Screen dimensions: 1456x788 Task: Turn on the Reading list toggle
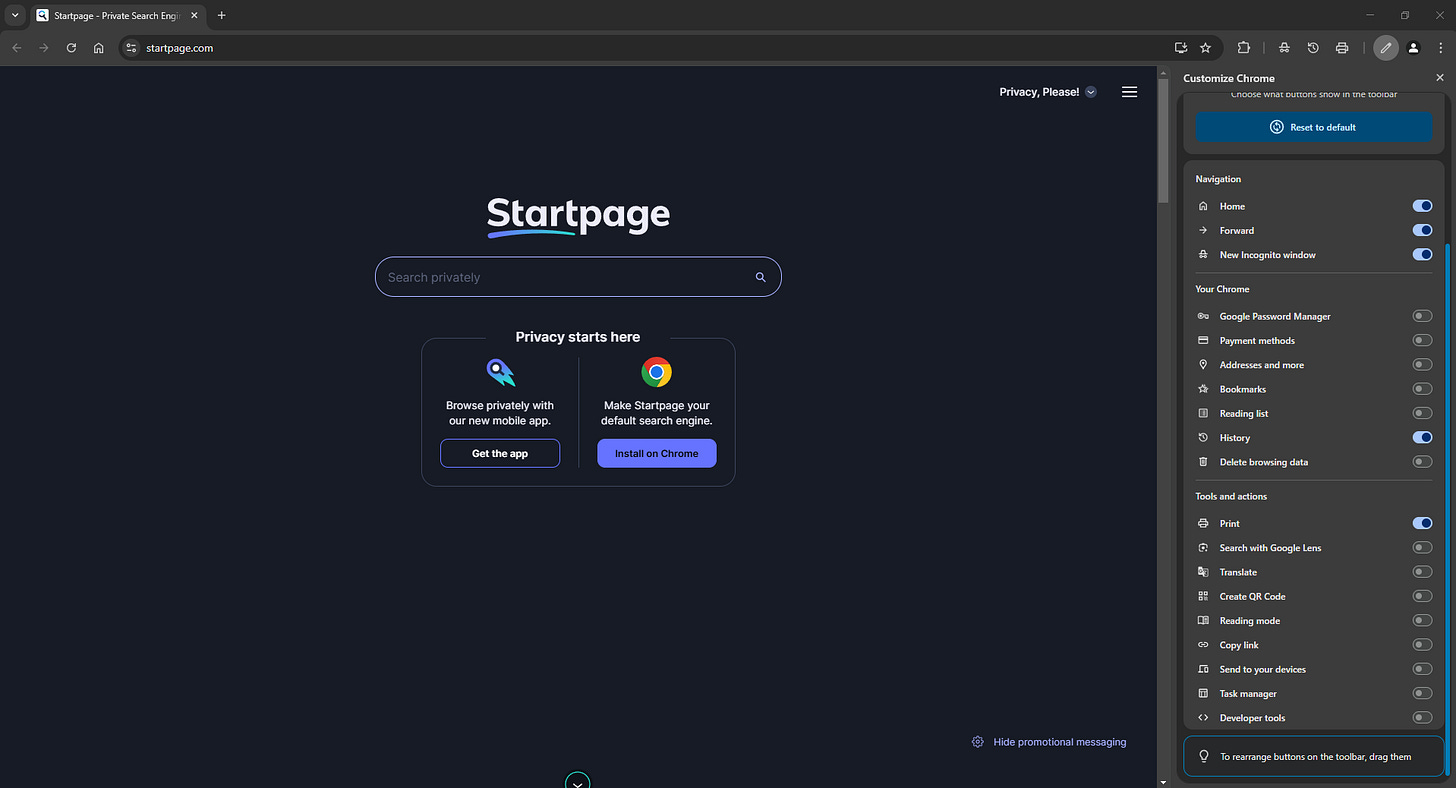(1422, 413)
